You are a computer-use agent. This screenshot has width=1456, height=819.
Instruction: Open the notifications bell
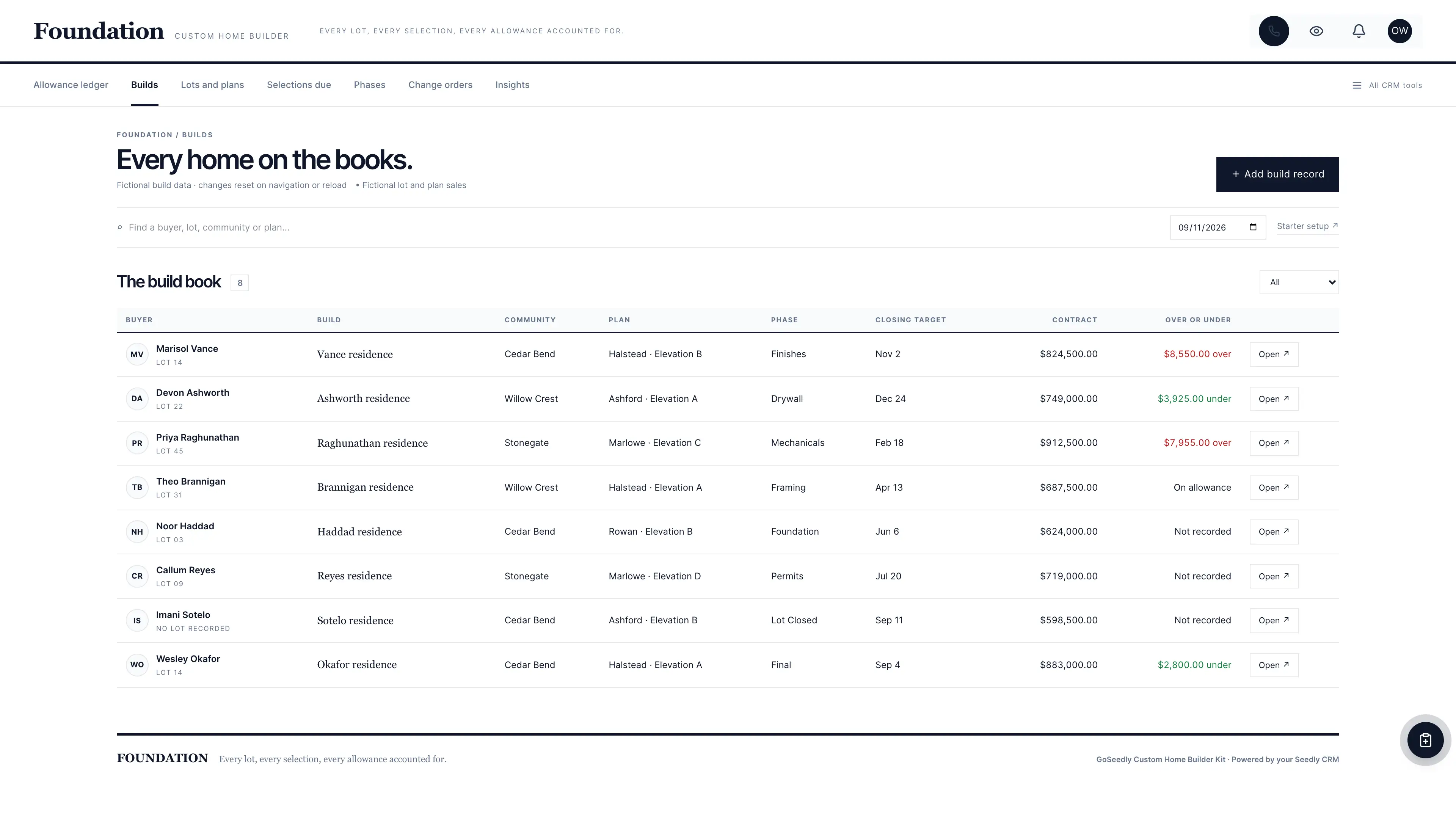click(x=1358, y=31)
